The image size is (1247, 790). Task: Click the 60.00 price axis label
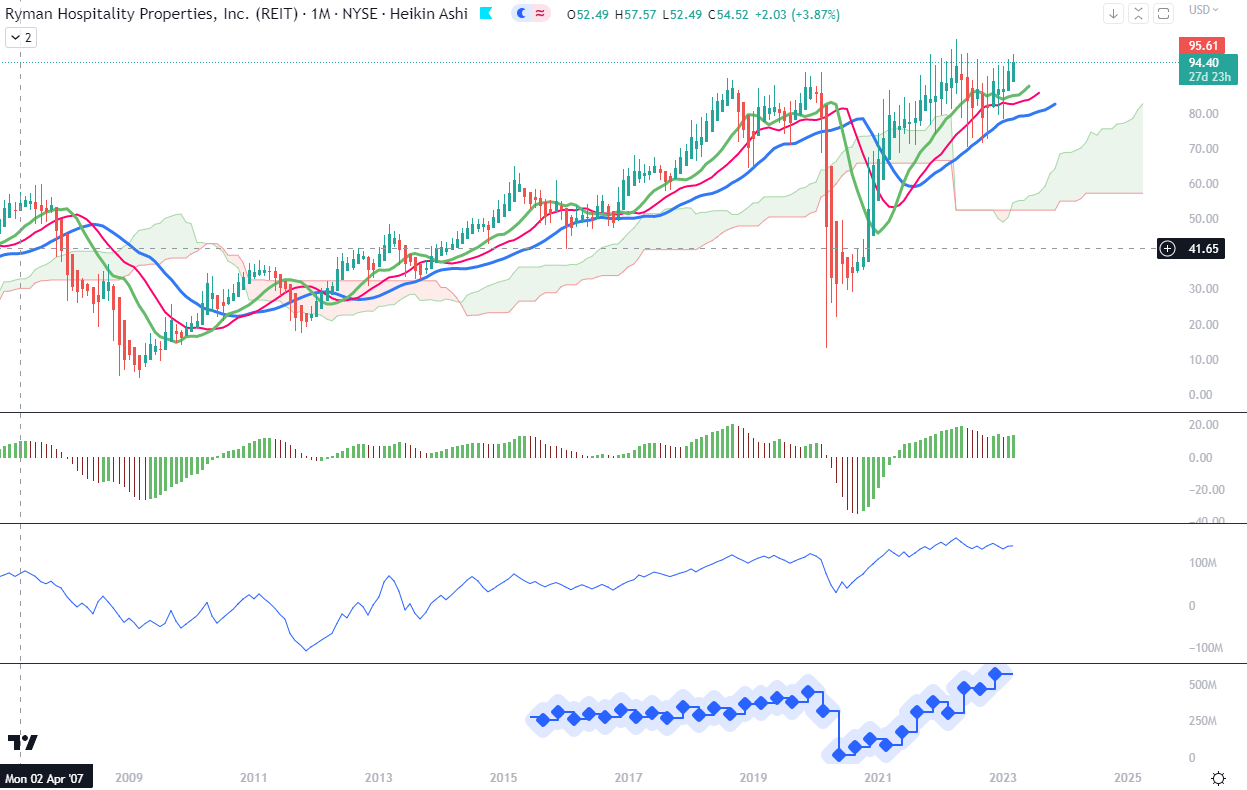coord(1203,184)
